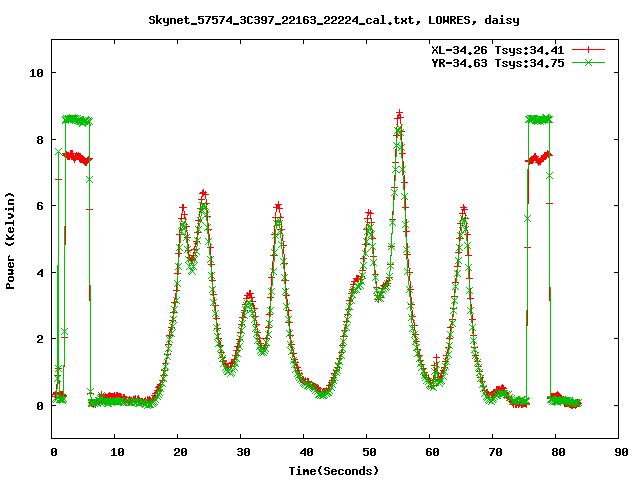The width and height of the screenshot is (640, 480).
Task: Click the red calibration plateau near 77 seconds
Action: pos(540,158)
